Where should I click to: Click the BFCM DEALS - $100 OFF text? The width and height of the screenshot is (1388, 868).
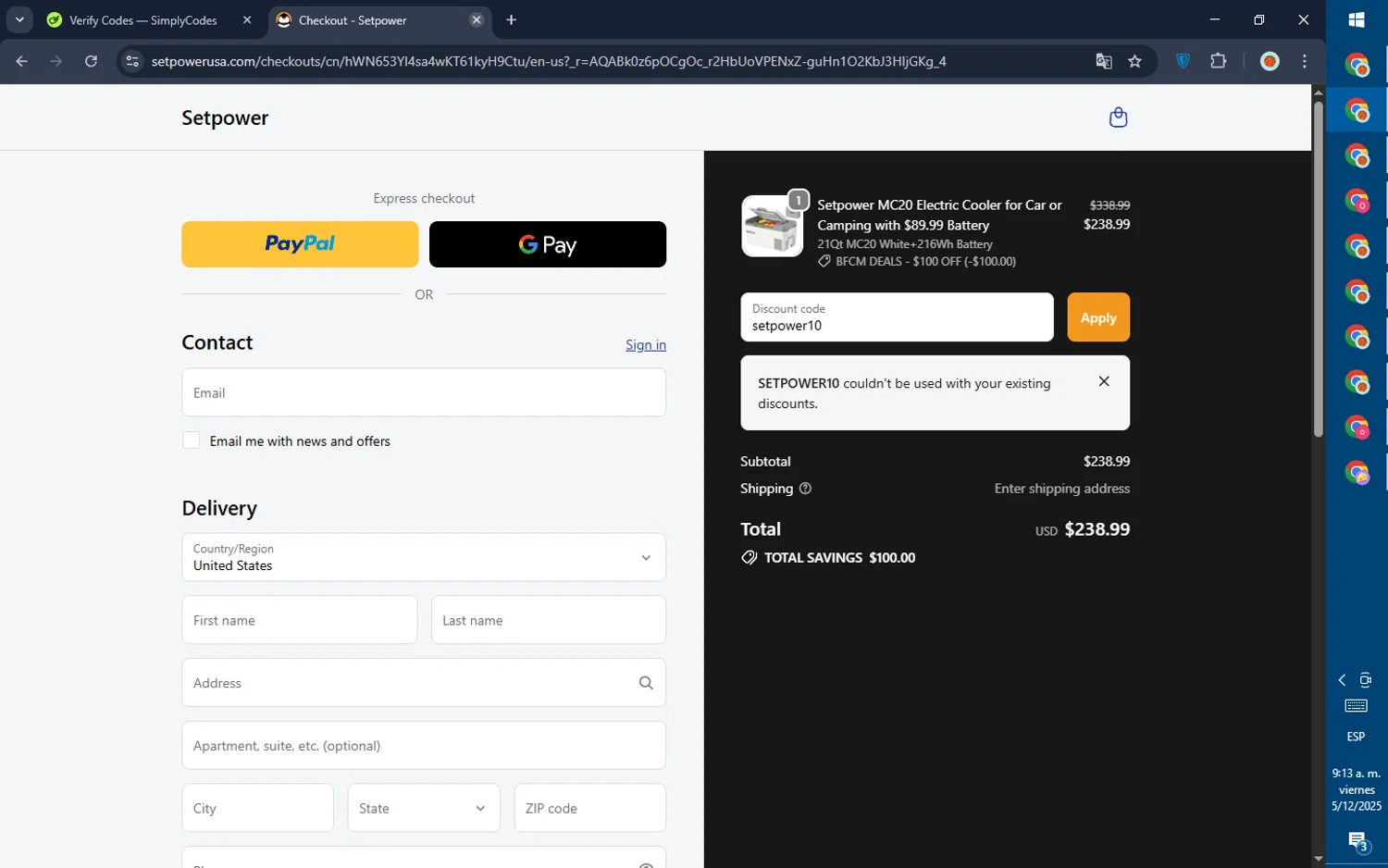(x=925, y=262)
